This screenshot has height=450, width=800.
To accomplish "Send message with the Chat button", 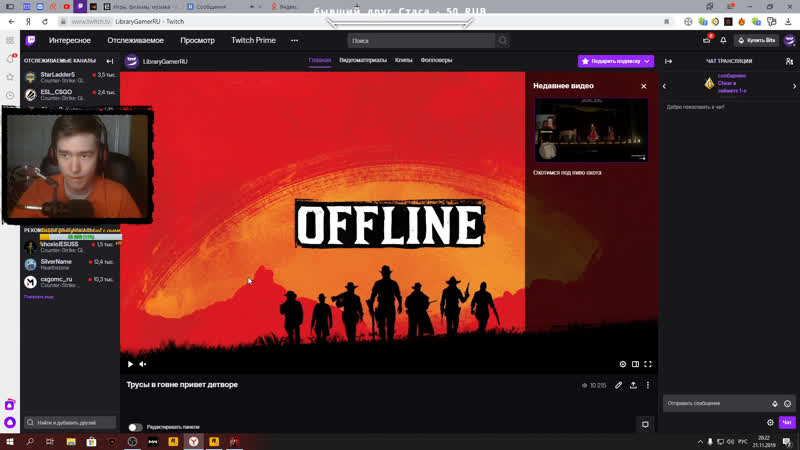I will coord(787,422).
